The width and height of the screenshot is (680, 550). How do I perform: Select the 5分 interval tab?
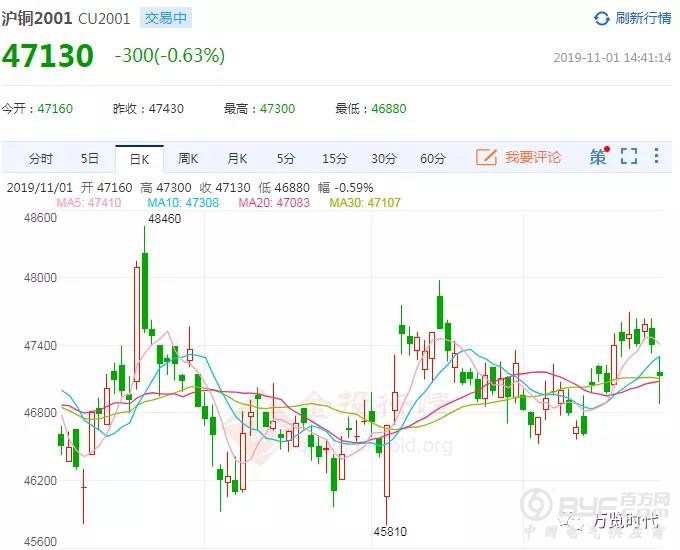(x=286, y=158)
